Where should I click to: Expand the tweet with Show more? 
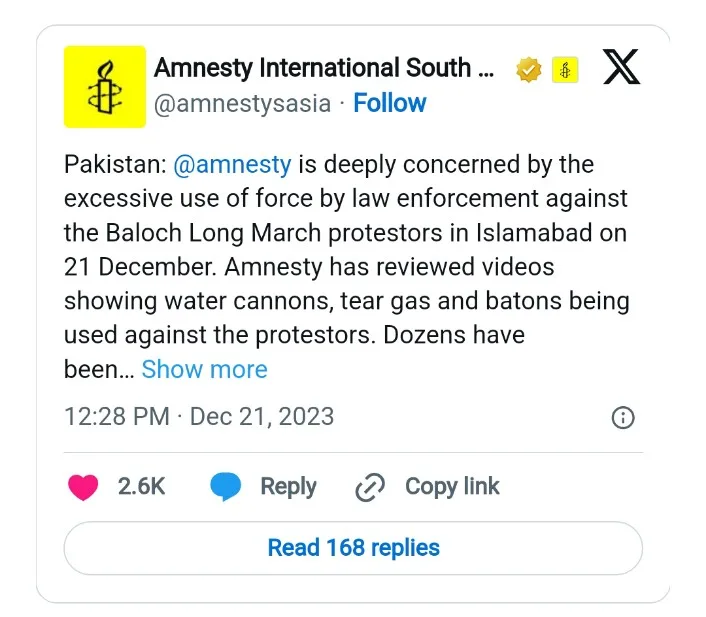(x=204, y=369)
